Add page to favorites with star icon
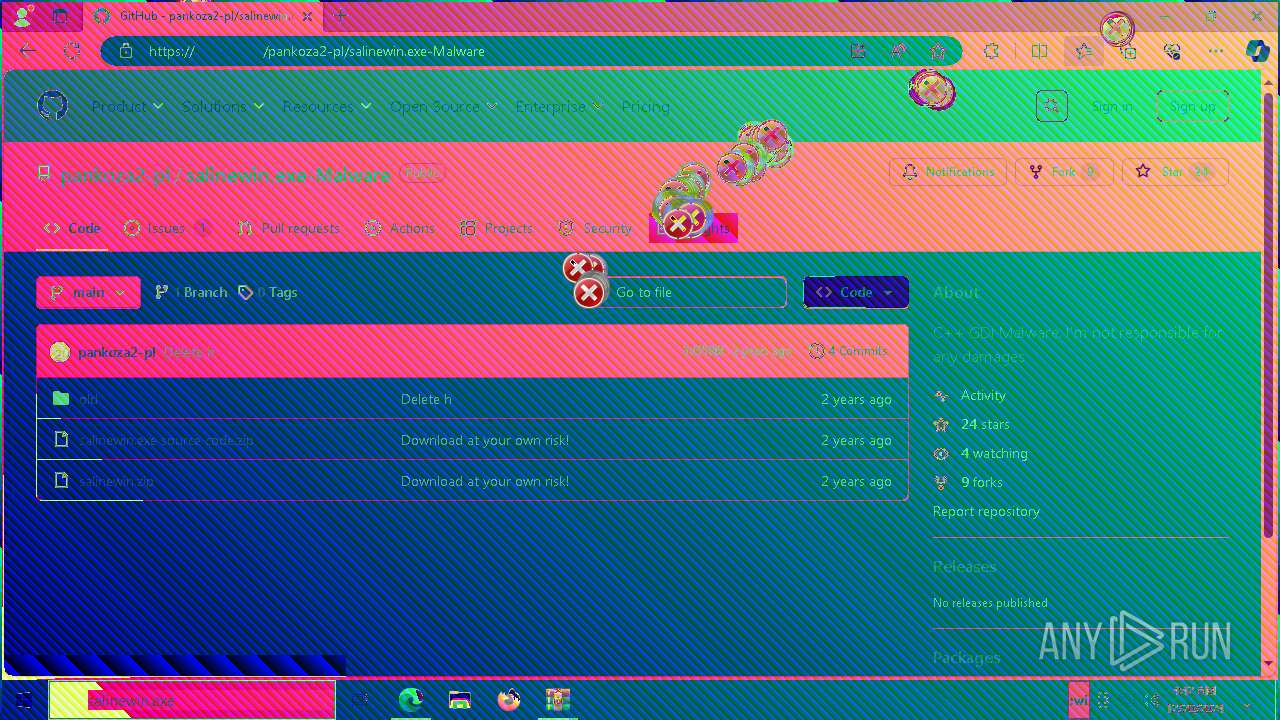Screen dimensions: 1280x720 point(937,51)
